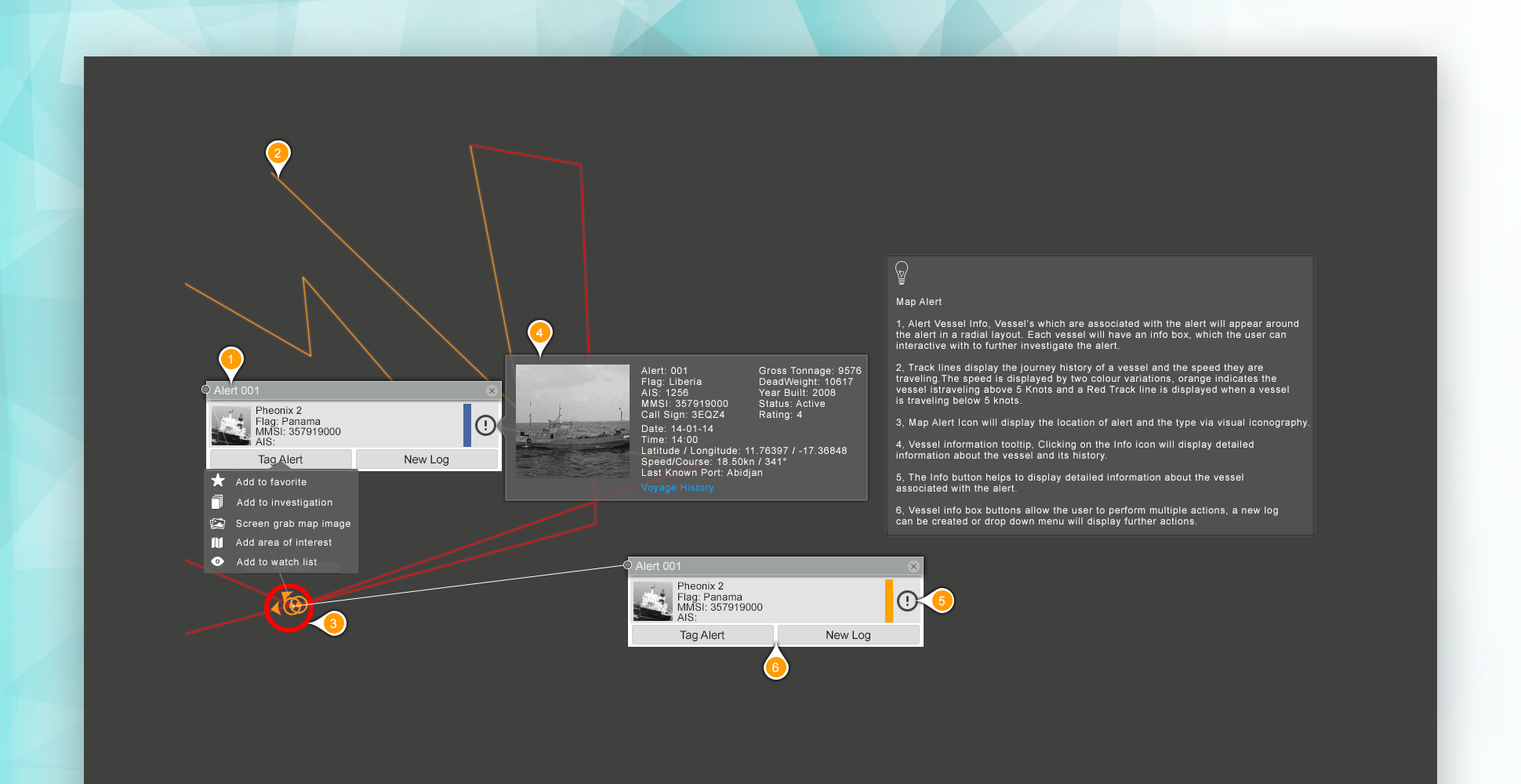
Task: Select Screen grab map image menu entry
Action: point(292,524)
